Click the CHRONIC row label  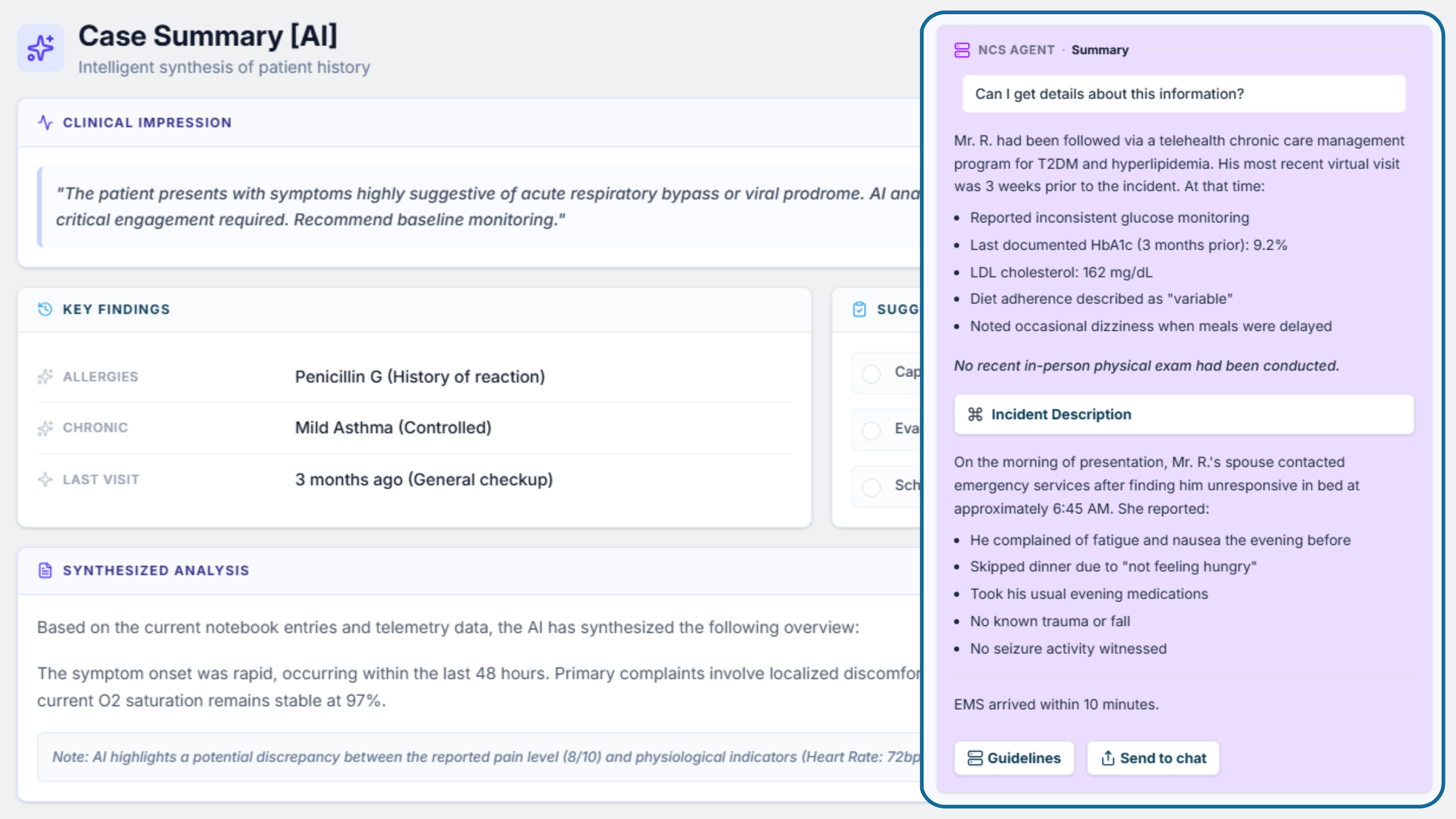point(96,427)
